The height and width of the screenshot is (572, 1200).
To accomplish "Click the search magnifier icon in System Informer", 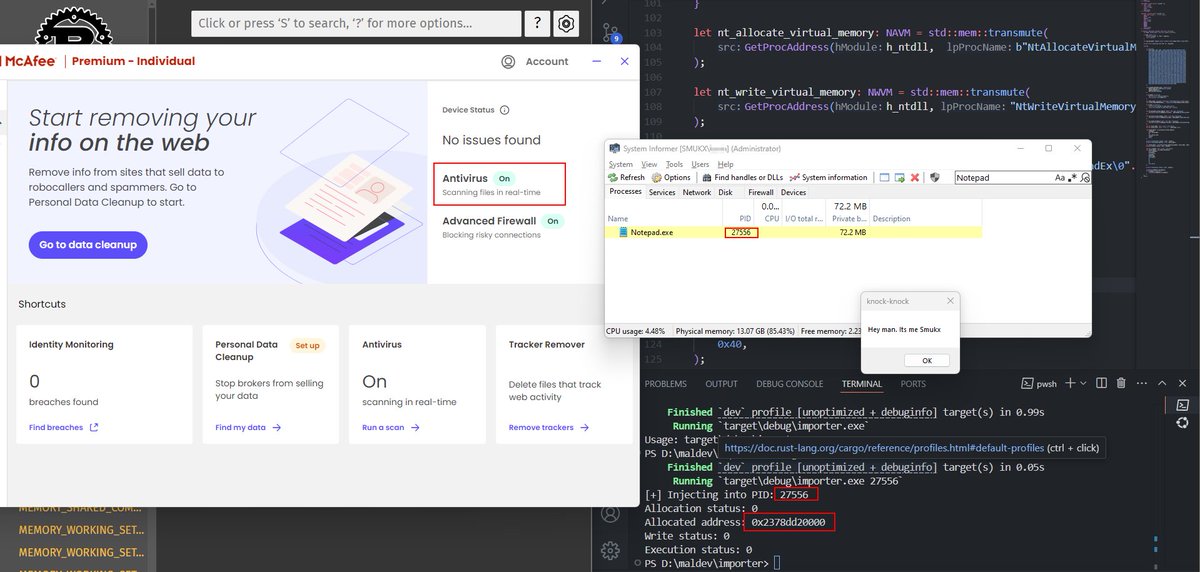I will click(x=1084, y=177).
